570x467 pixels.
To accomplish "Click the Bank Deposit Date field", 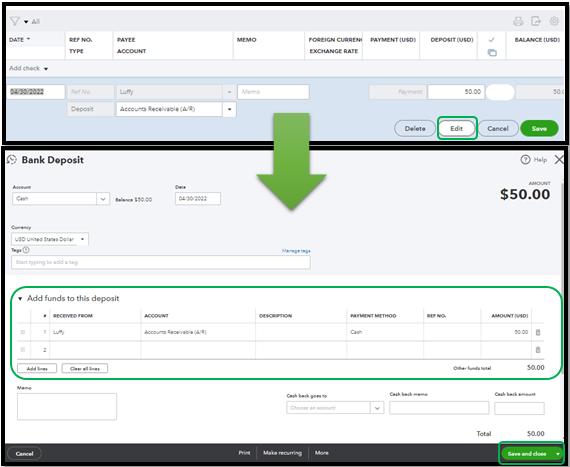I will pyautogui.click(x=198, y=199).
